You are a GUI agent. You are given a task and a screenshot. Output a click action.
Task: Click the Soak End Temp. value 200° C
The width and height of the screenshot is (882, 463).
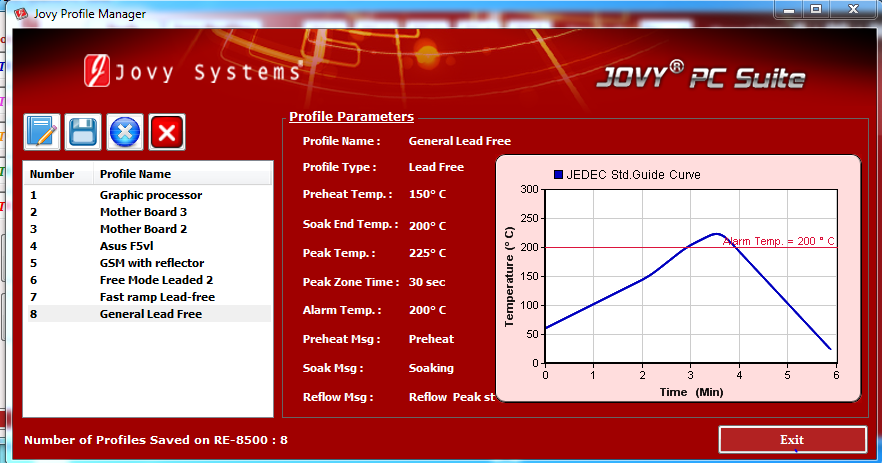coord(427,226)
